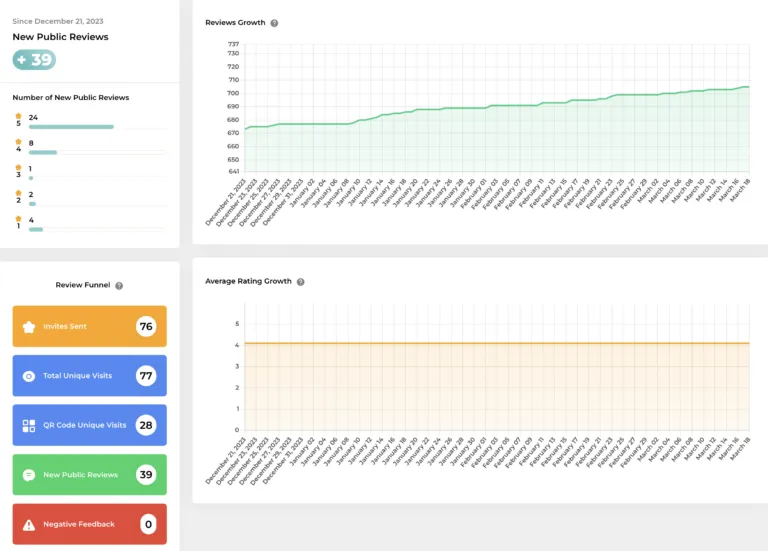The height and width of the screenshot is (551, 768).
Task: Click the 700 y-axis label in Reviews Growth
Action: pyautogui.click(x=233, y=93)
